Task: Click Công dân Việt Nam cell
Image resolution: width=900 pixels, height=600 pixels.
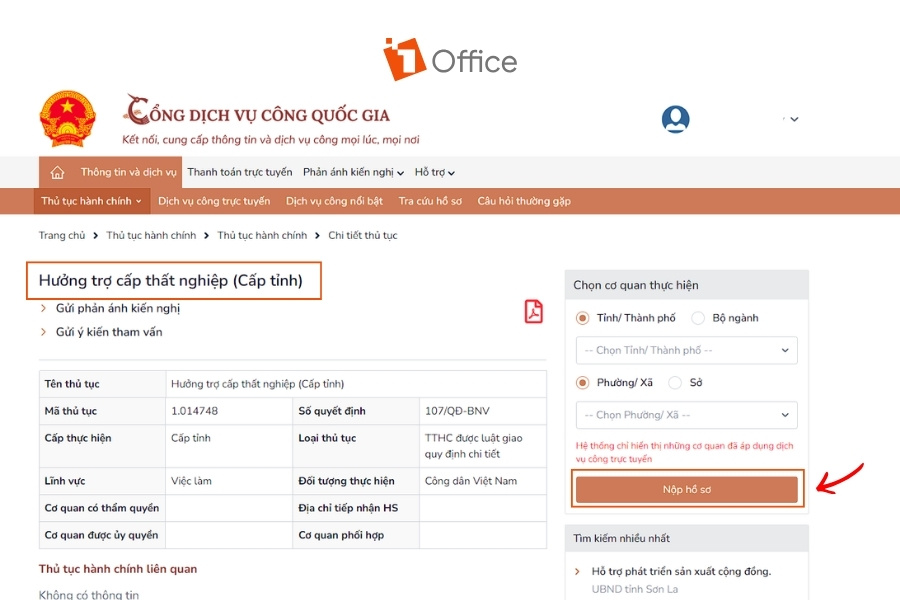Action: tap(471, 481)
